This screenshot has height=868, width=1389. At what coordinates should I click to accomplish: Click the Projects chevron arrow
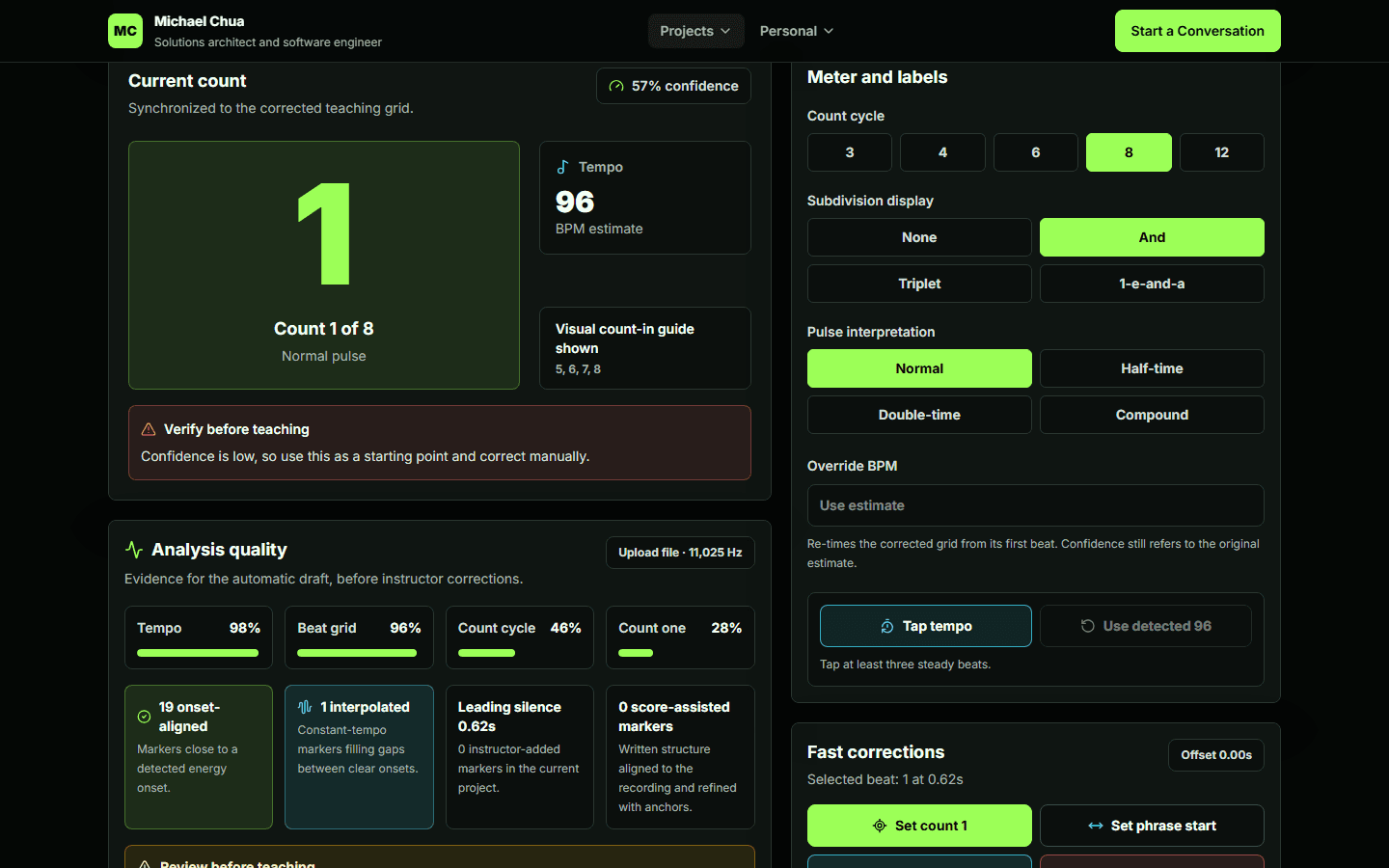[x=725, y=31]
